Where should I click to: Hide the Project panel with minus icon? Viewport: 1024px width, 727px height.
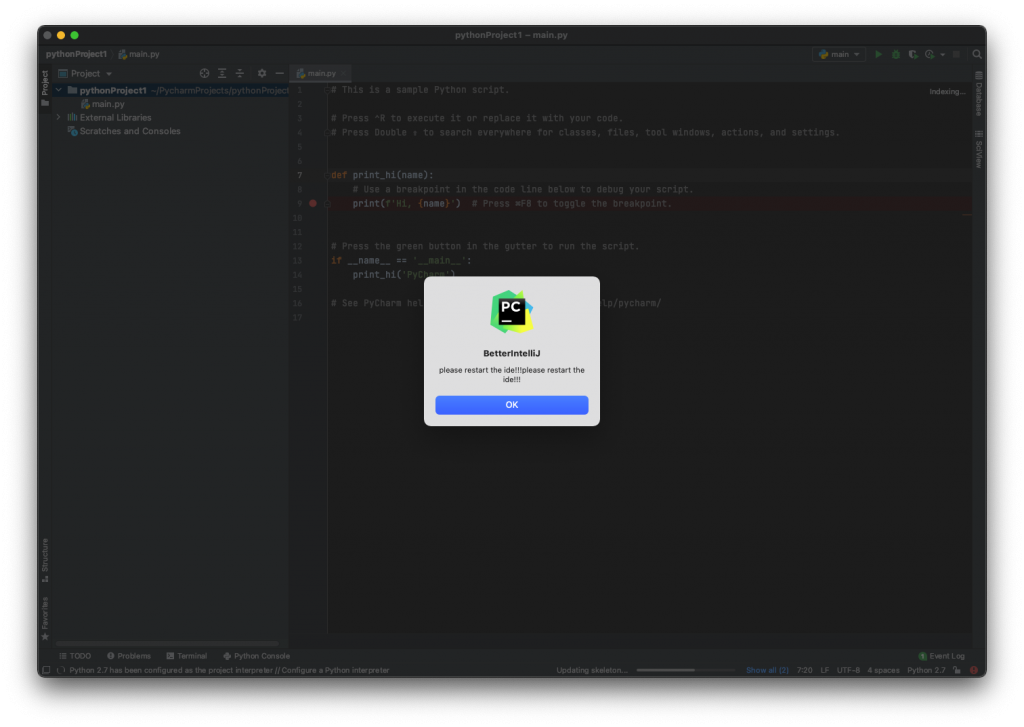point(280,74)
